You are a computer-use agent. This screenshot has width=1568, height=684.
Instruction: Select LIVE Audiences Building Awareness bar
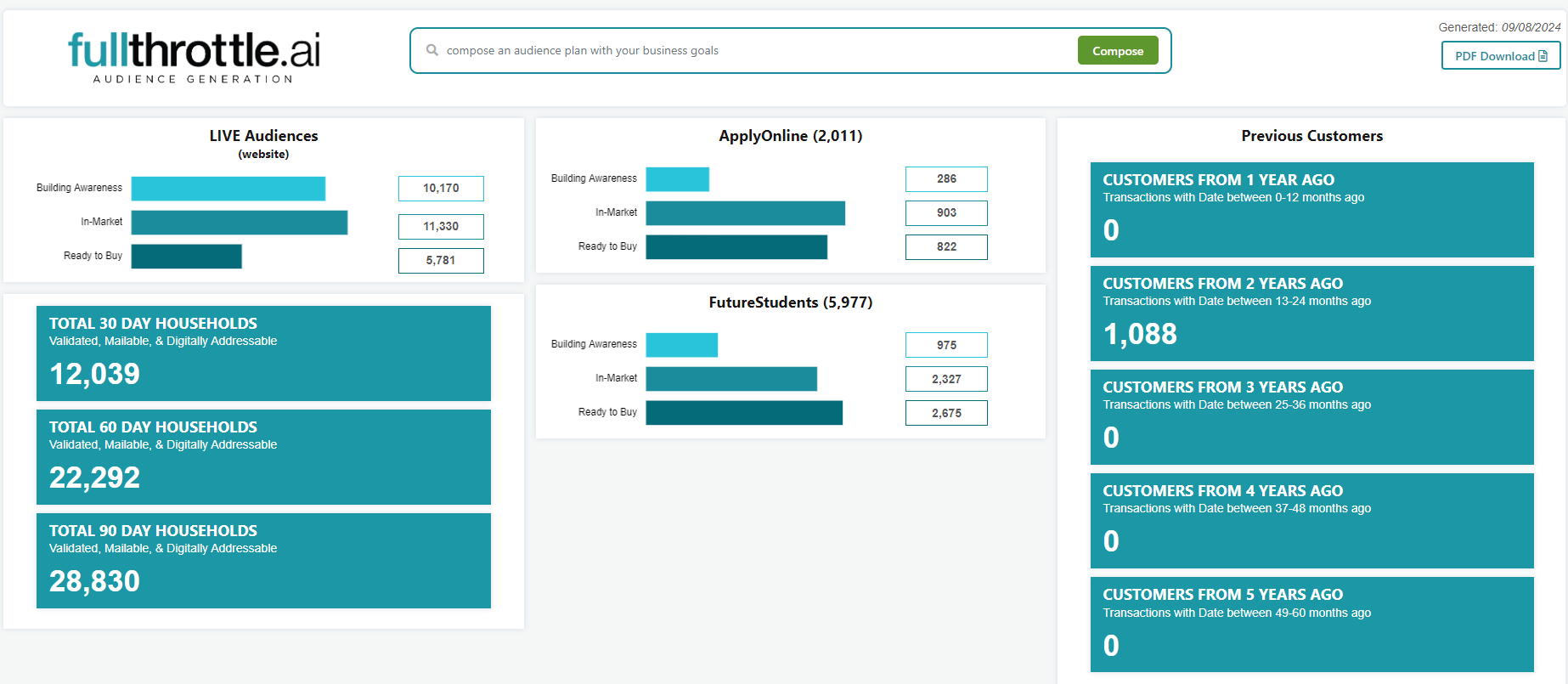click(x=228, y=189)
